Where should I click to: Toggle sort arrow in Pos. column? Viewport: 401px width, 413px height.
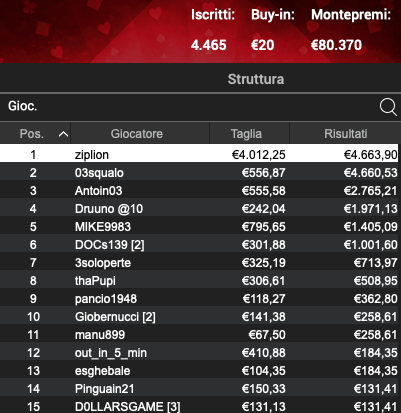point(63,134)
